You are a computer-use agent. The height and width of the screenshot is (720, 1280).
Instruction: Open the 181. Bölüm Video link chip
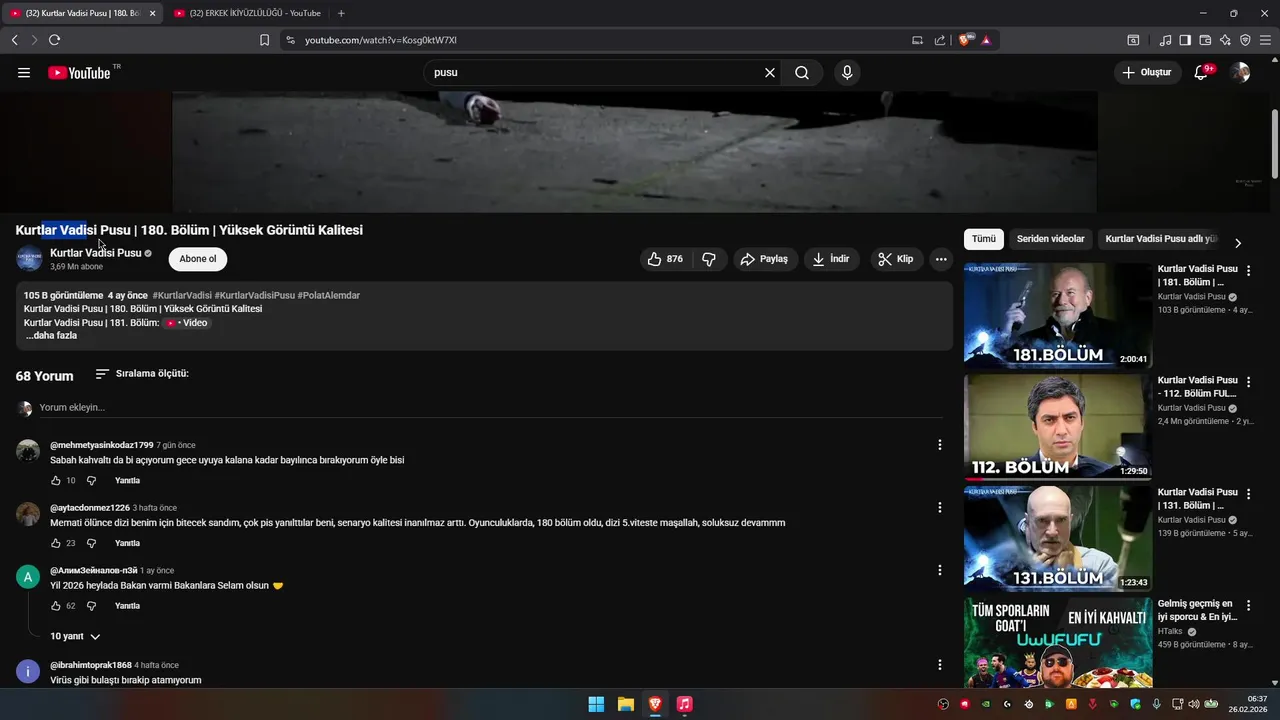tap(187, 323)
